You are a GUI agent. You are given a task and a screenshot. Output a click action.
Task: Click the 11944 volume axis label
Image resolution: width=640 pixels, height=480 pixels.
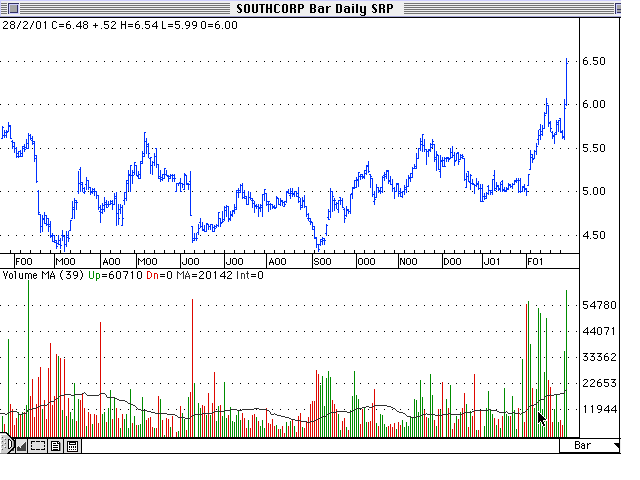pyautogui.click(x=599, y=409)
